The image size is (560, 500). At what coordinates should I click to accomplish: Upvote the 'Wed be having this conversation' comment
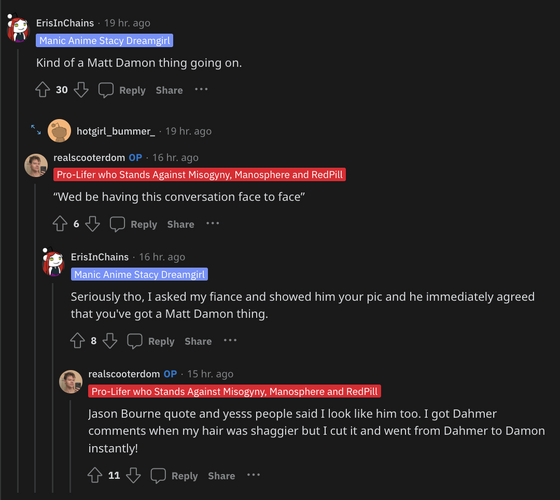pos(60,224)
